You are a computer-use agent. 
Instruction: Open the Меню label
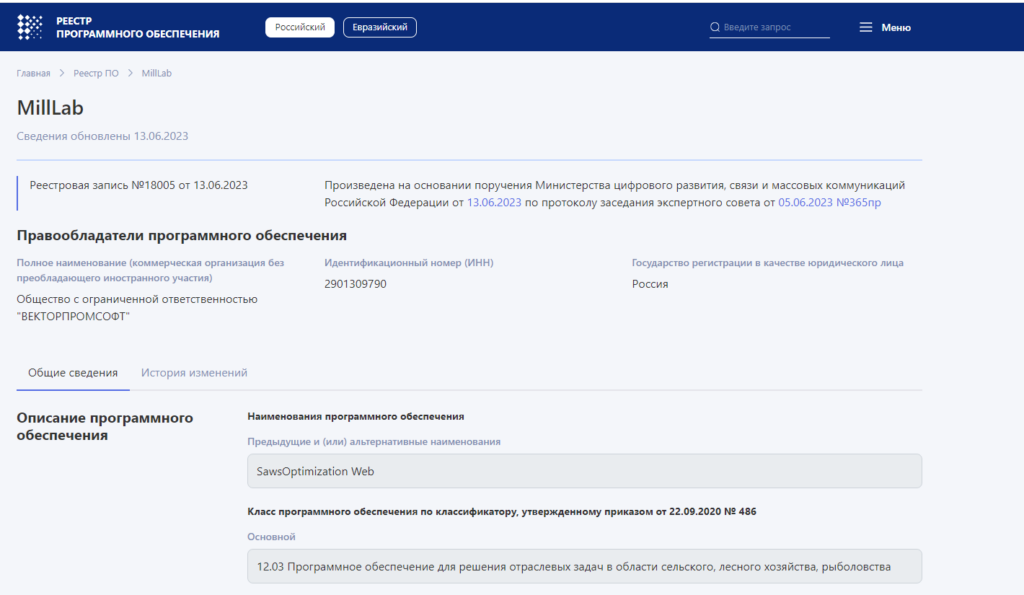click(896, 27)
